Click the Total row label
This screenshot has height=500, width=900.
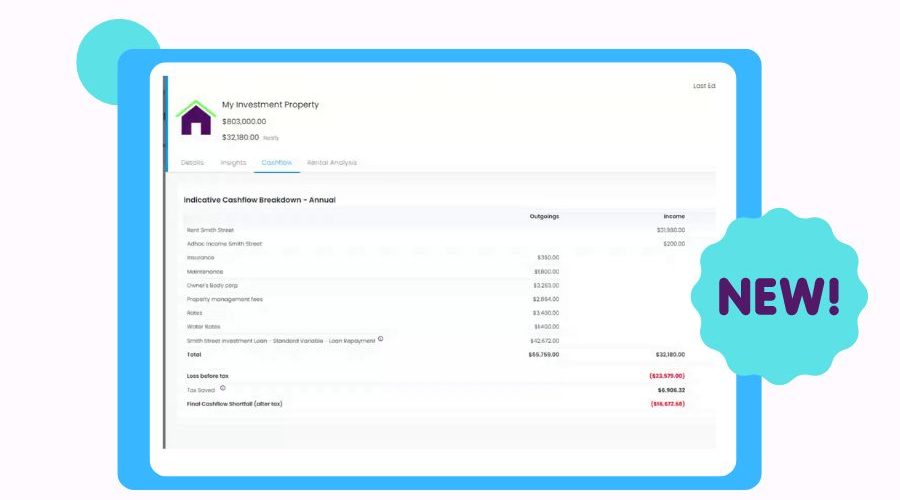[x=194, y=355]
